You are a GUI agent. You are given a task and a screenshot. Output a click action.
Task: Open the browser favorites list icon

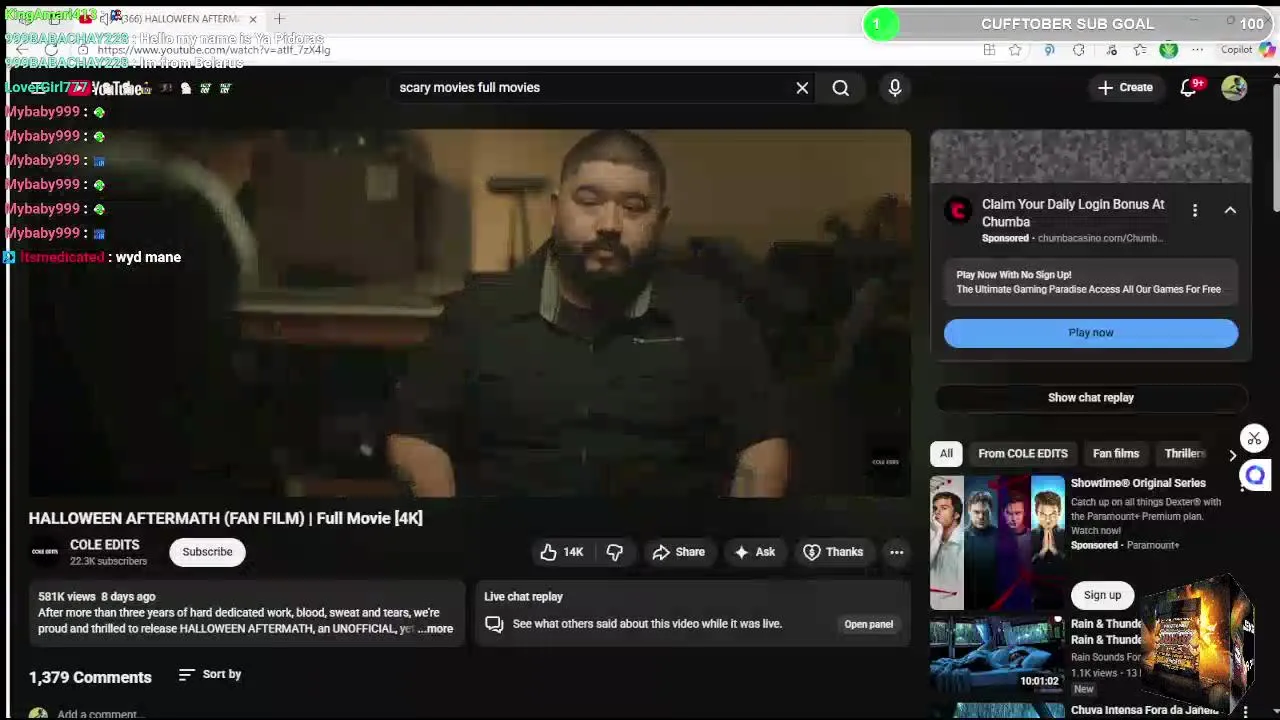tap(1140, 50)
